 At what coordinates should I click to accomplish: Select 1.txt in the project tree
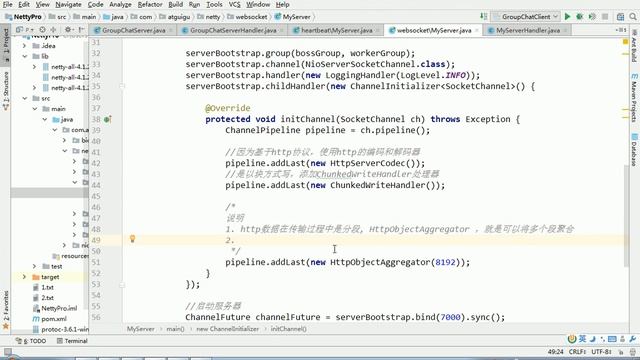pos(43,287)
